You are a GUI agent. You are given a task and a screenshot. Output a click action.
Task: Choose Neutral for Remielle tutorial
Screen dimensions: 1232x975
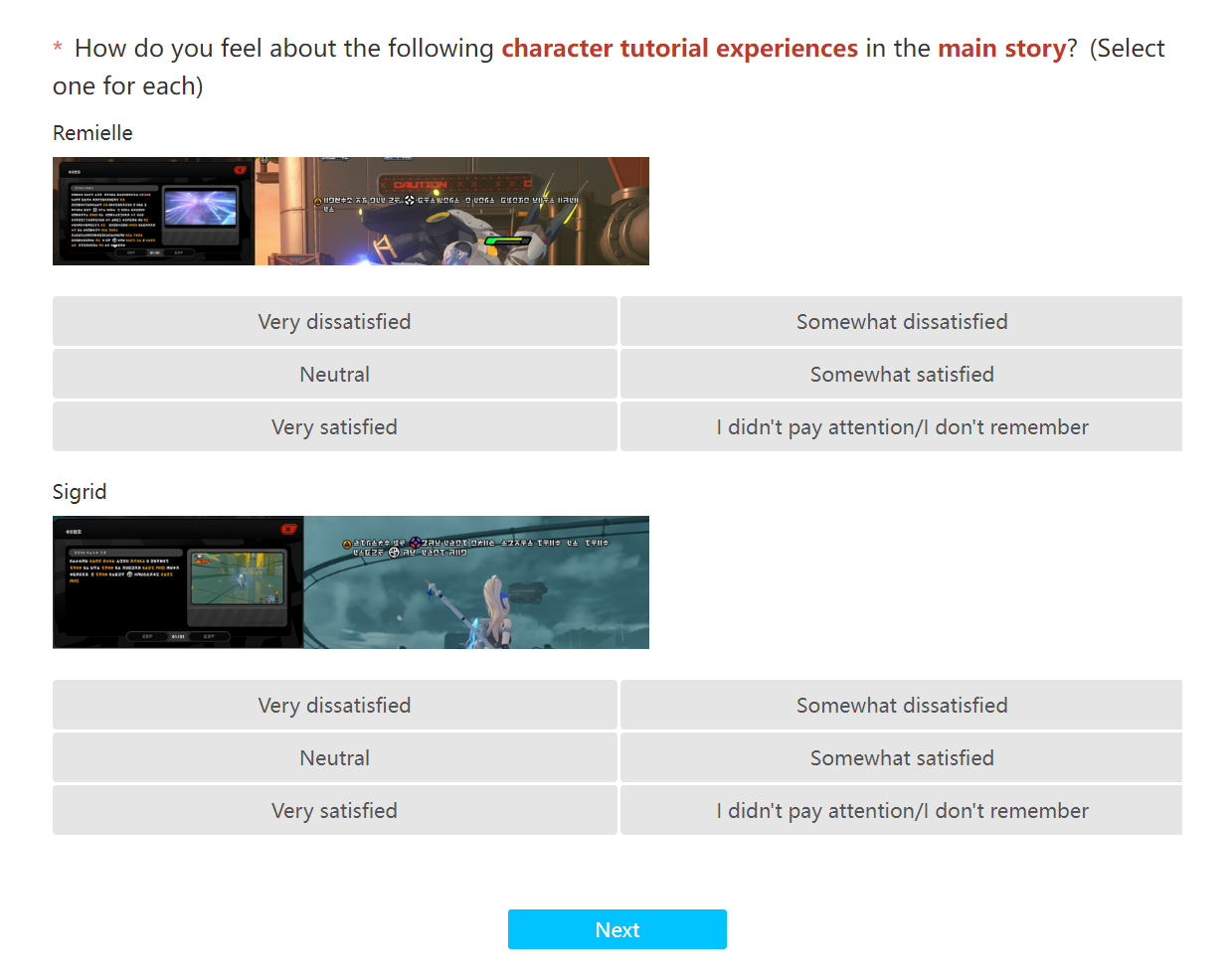point(334,374)
